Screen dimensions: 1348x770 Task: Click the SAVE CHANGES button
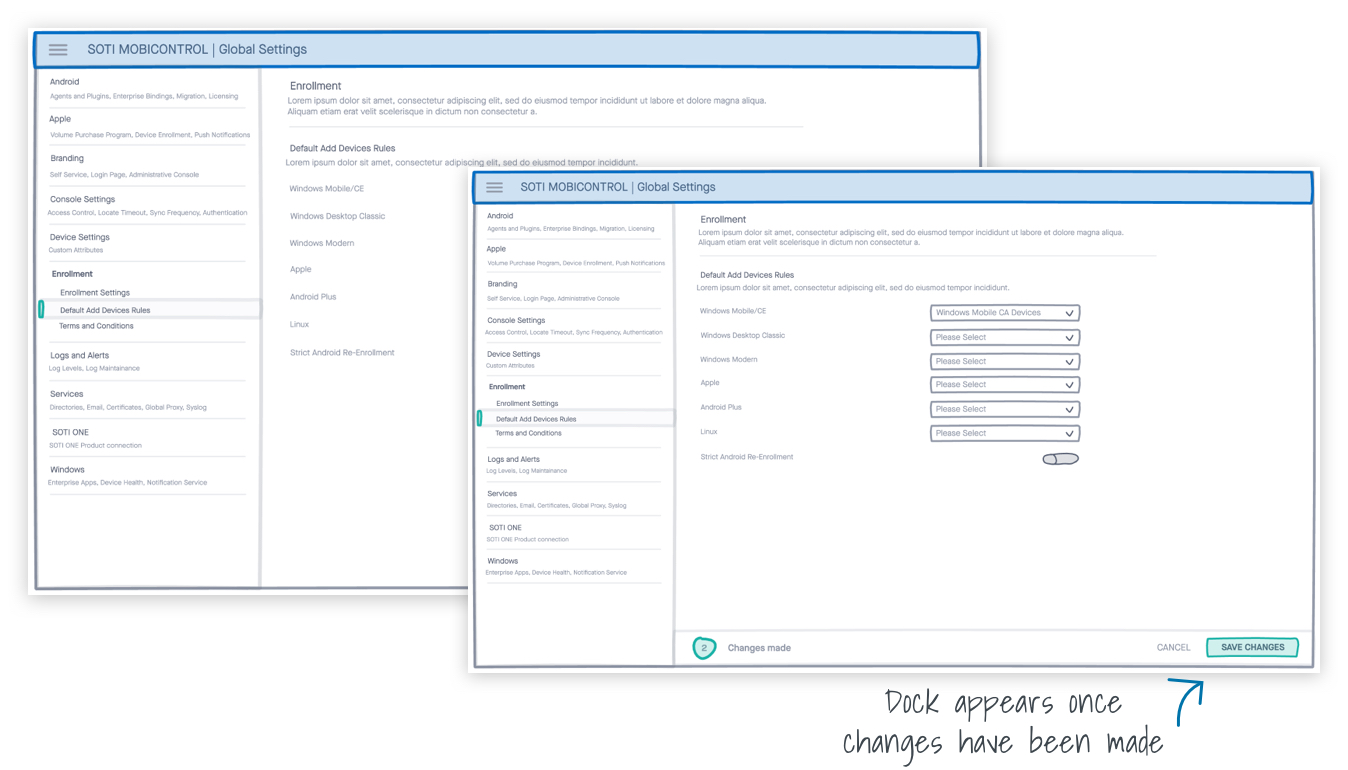[1251, 647]
